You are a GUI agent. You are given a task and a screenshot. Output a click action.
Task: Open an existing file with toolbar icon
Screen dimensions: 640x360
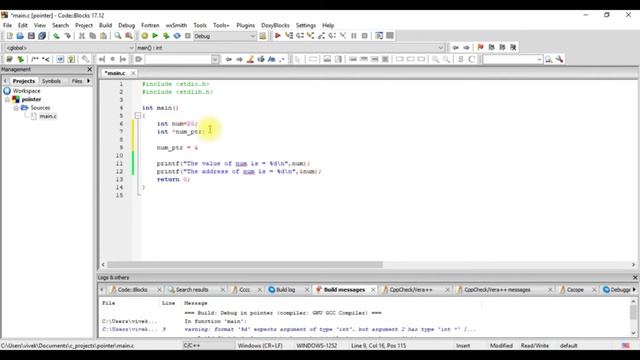coord(20,36)
